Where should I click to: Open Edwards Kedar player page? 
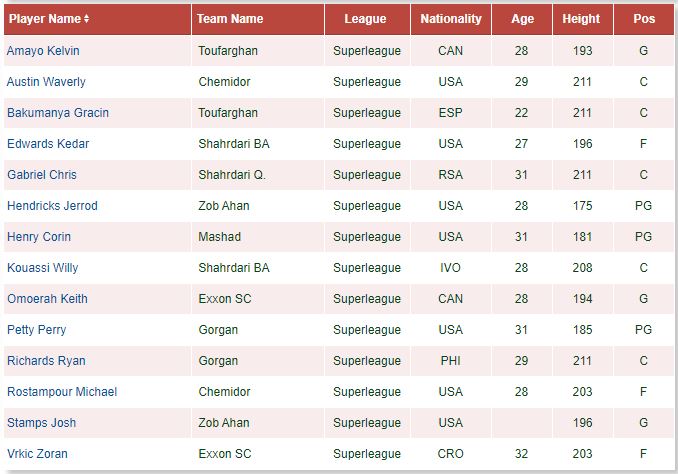coord(48,144)
